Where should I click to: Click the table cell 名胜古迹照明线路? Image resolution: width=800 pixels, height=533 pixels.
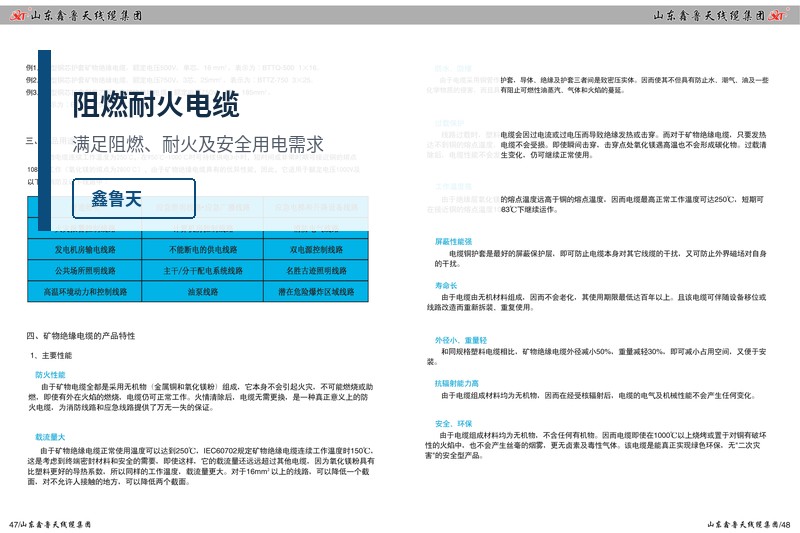(x=316, y=270)
